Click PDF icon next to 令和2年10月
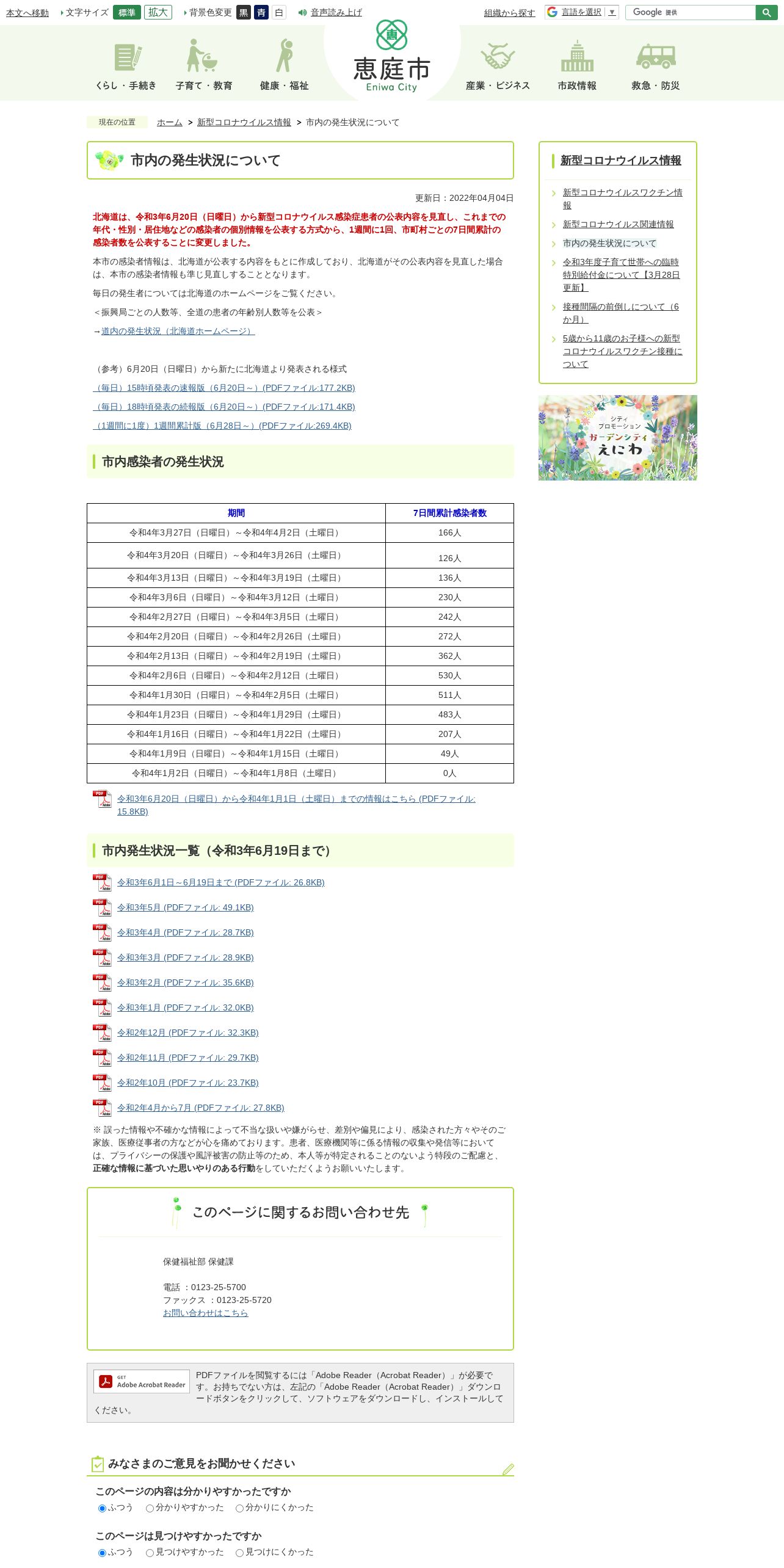 pos(102,1083)
